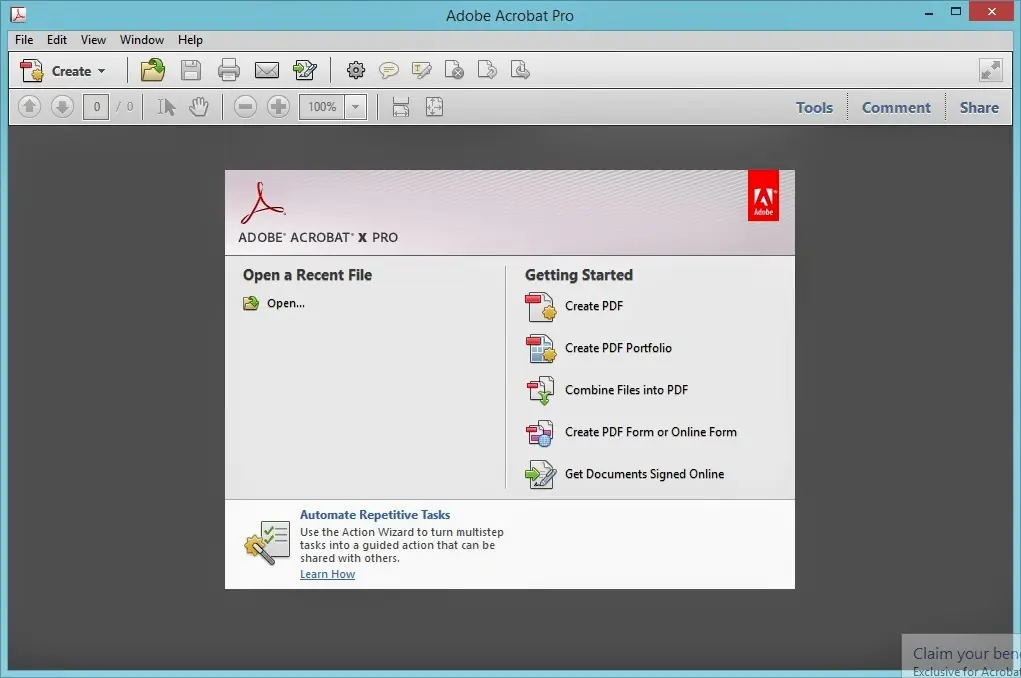Click the Zoom In plus button
This screenshot has height=678, width=1021.
click(x=278, y=107)
